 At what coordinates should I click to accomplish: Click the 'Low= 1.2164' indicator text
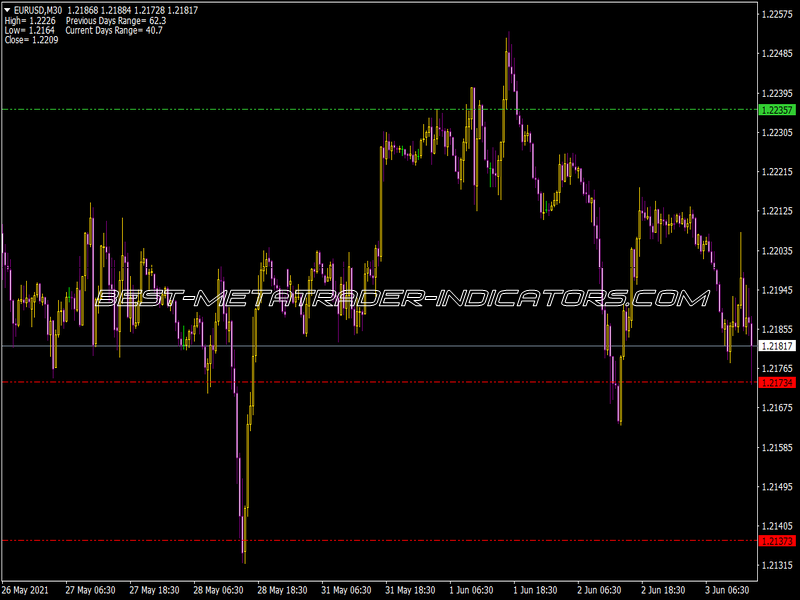tap(29, 31)
